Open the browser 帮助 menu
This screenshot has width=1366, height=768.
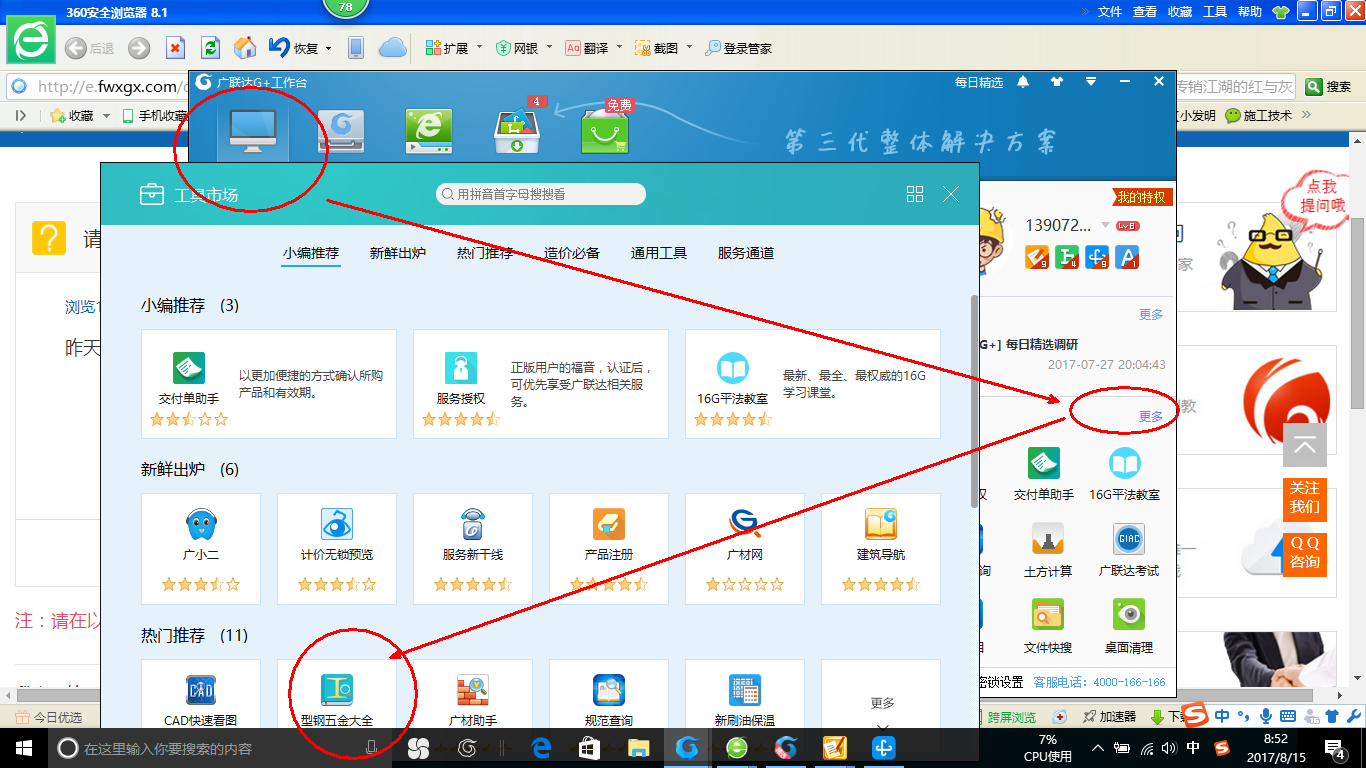1250,12
